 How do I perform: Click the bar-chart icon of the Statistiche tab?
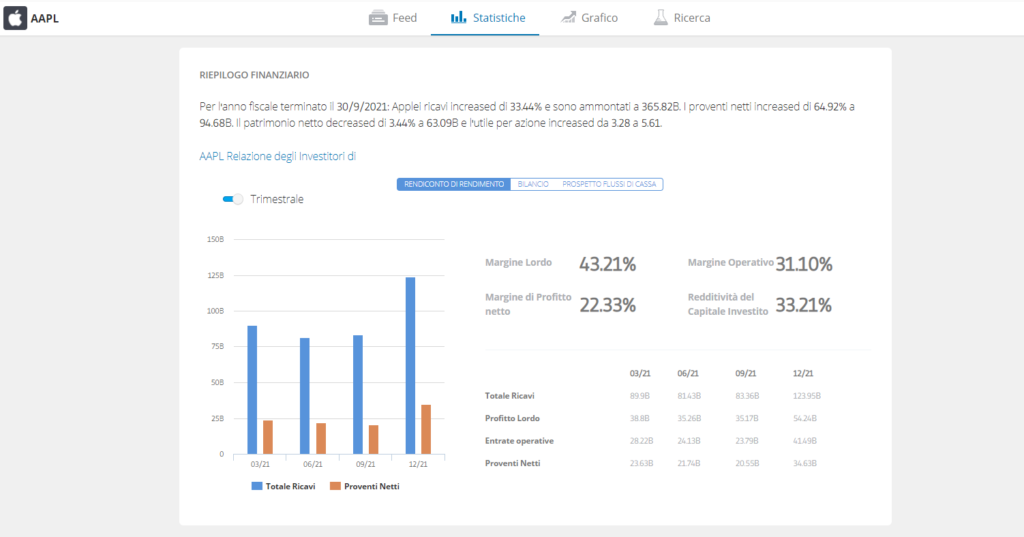click(458, 17)
